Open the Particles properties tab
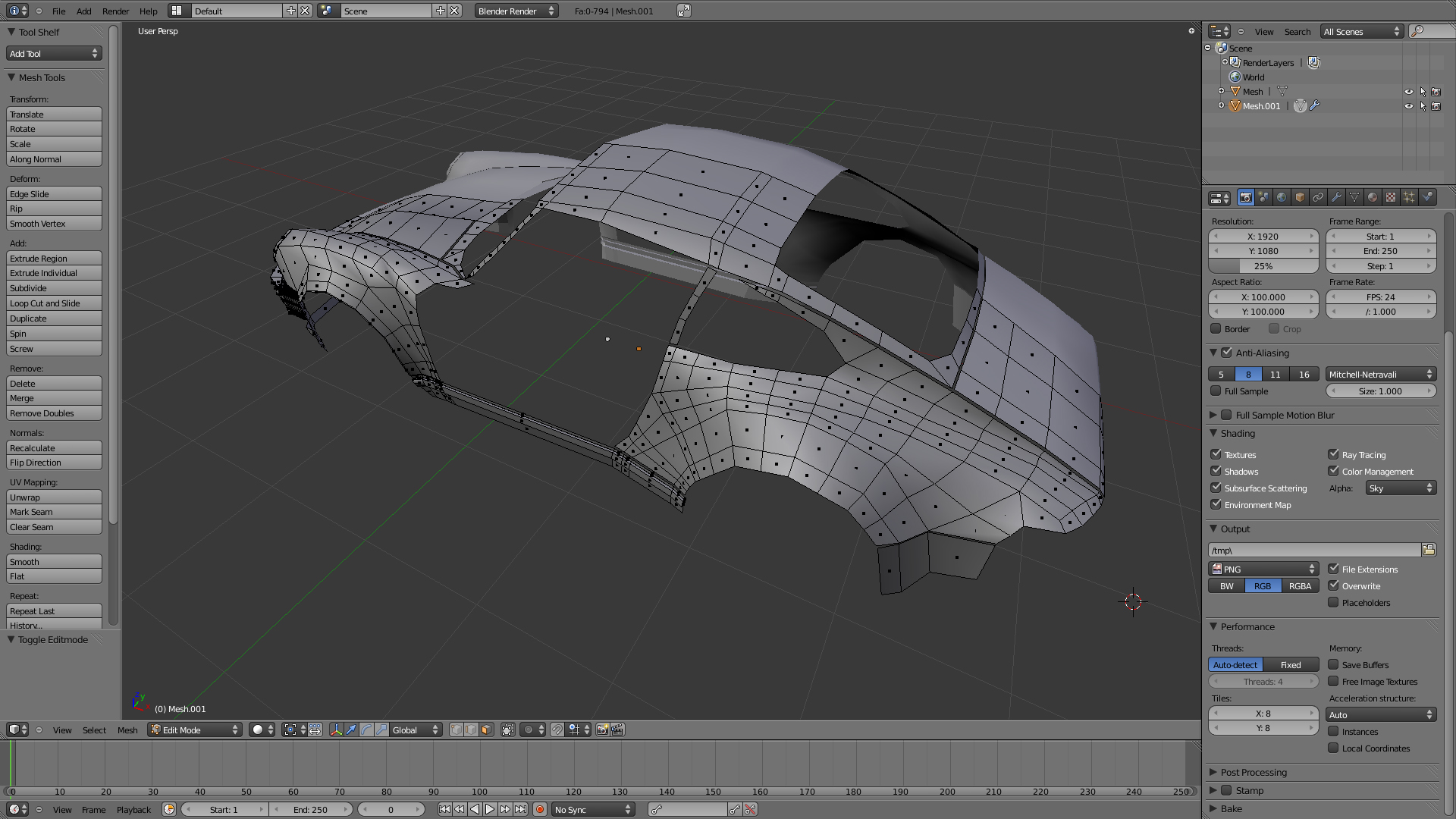This screenshot has width=1456, height=819. 1409,198
